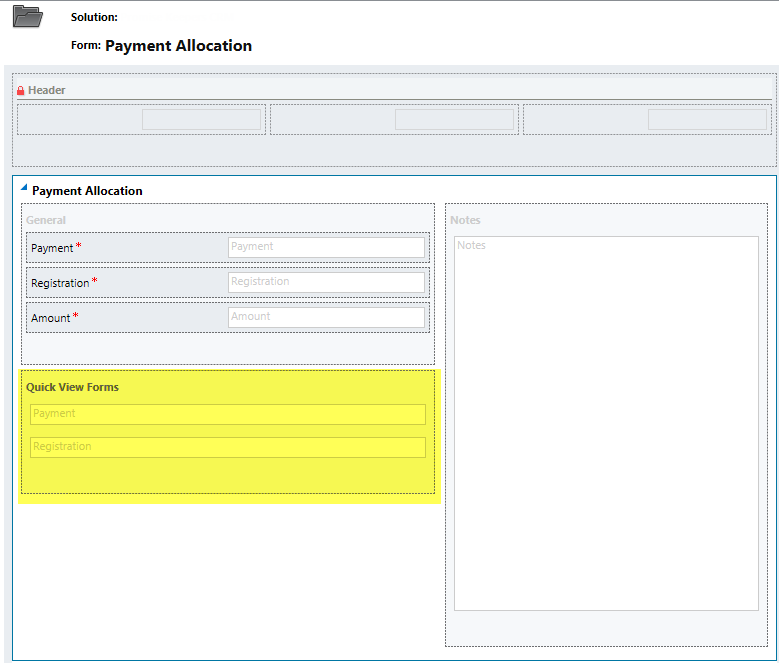Select the Registration quick view form control
779x663 pixels.
227,447
